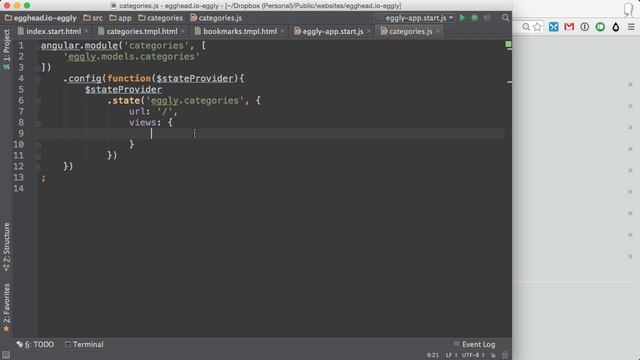Click the black droplet extension icon
The width and height of the screenshot is (640, 360).
616,27
